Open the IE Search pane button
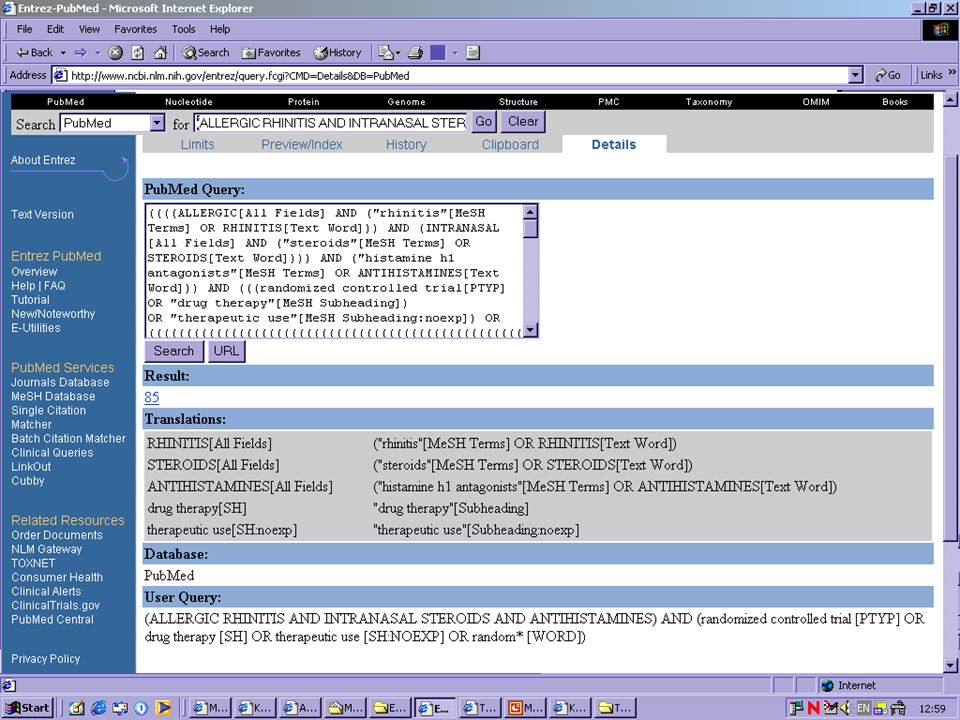This screenshot has width=960, height=720. (x=206, y=53)
